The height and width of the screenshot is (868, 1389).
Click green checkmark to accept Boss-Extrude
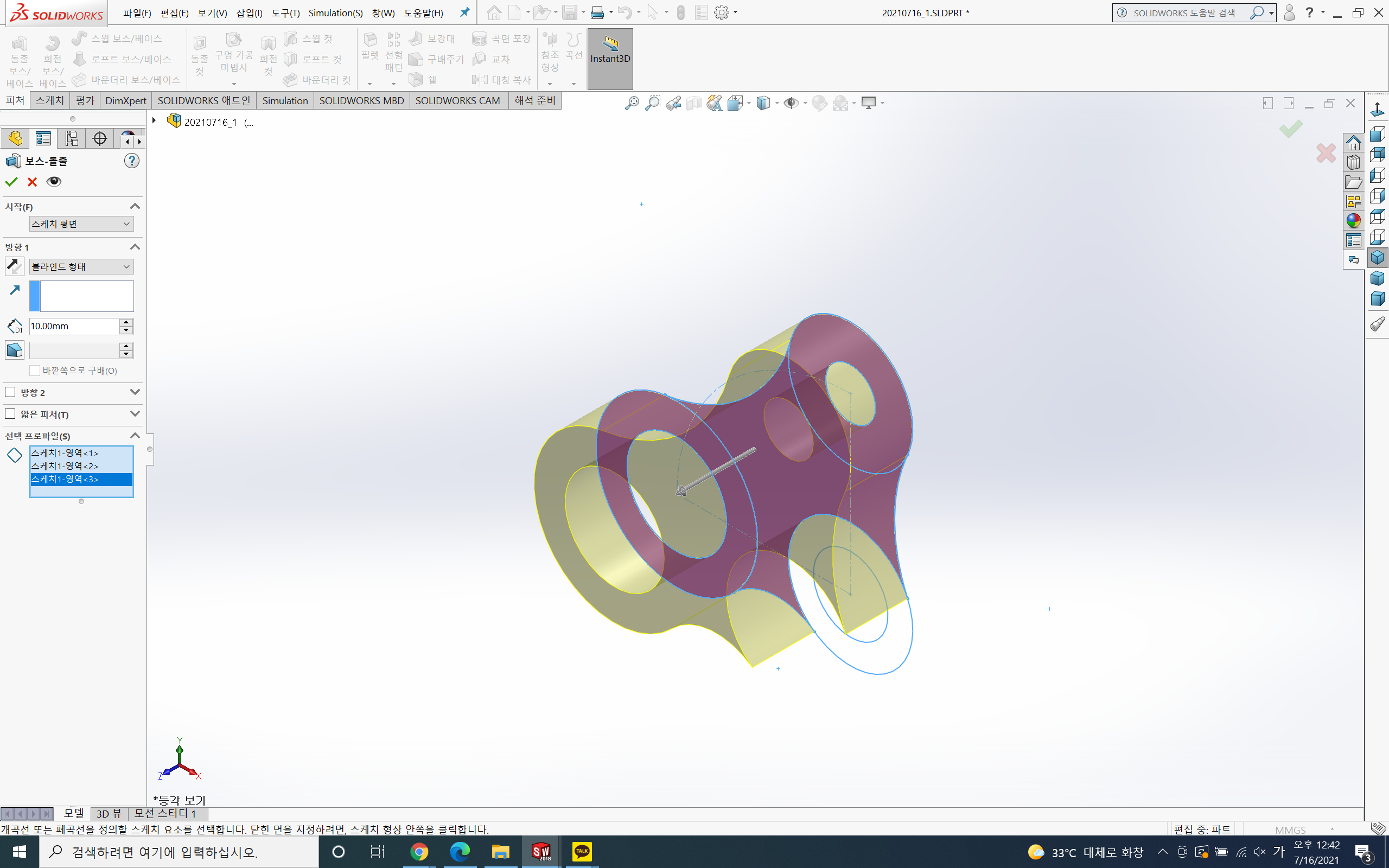coord(11,182)
